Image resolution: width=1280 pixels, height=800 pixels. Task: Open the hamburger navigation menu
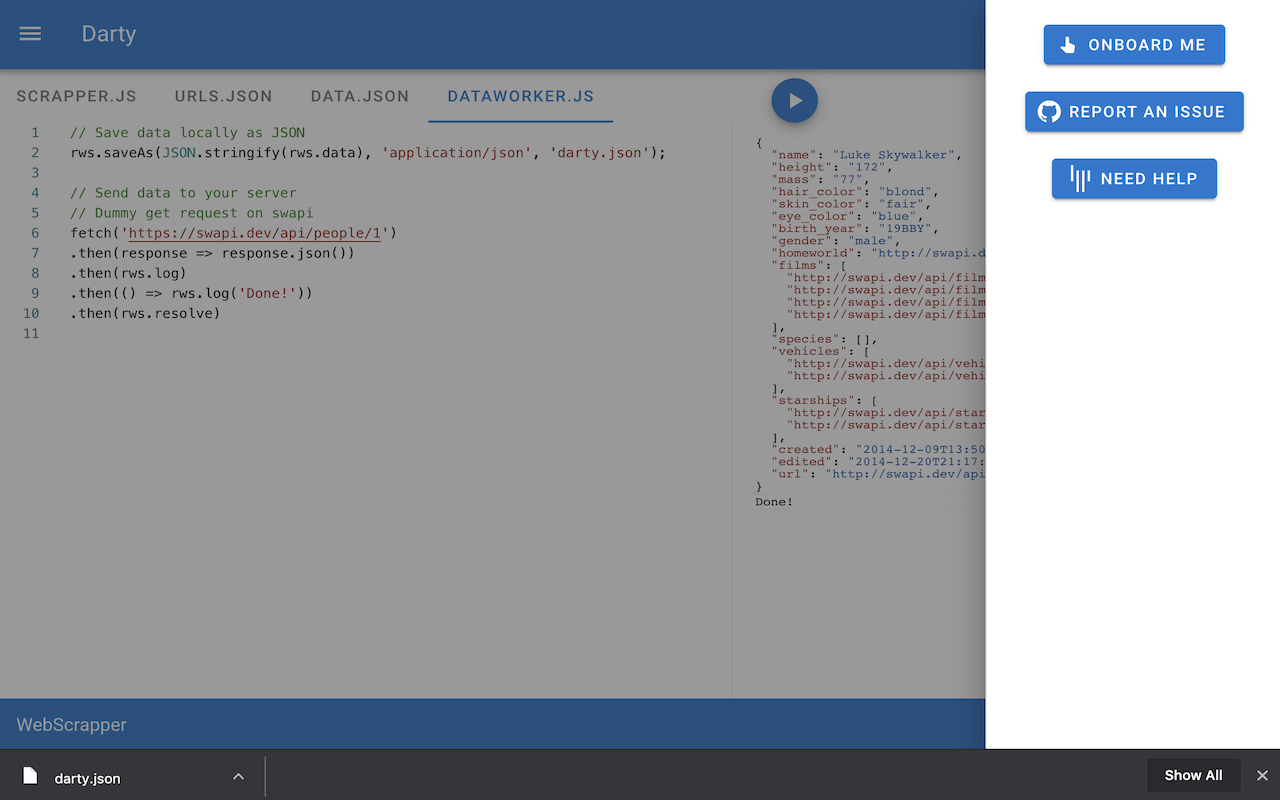point(30,34)
